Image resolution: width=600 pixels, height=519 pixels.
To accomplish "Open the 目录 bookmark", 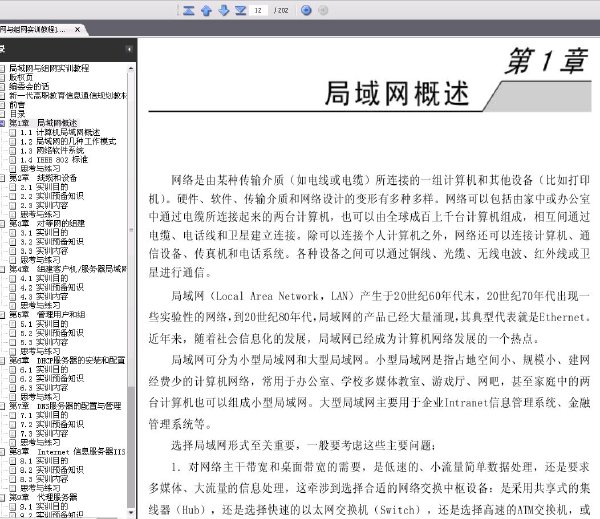I will (x=17, y=114).
